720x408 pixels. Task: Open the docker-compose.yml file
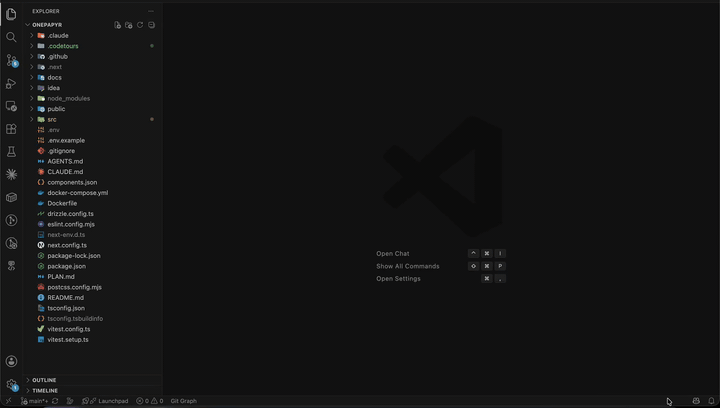point(92,193)
